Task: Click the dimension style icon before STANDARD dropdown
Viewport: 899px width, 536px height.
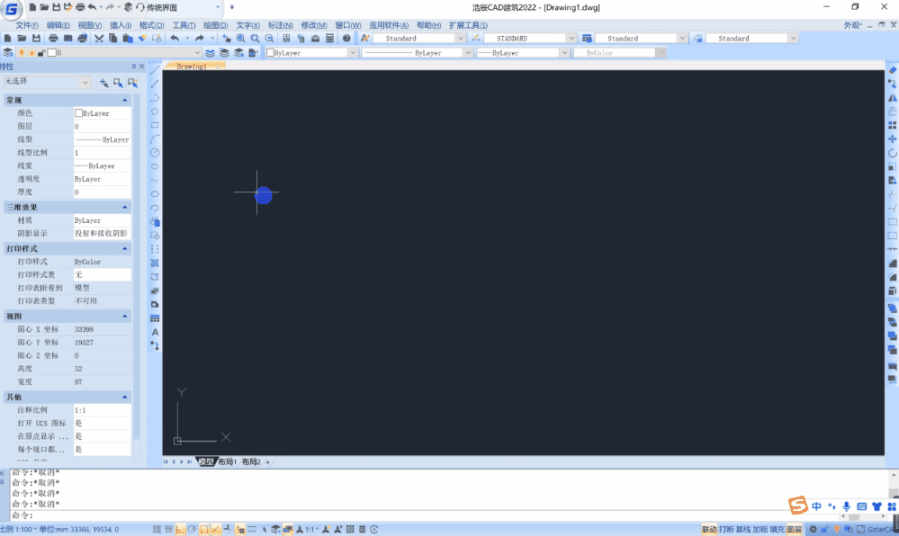Action: pos(475,38)
